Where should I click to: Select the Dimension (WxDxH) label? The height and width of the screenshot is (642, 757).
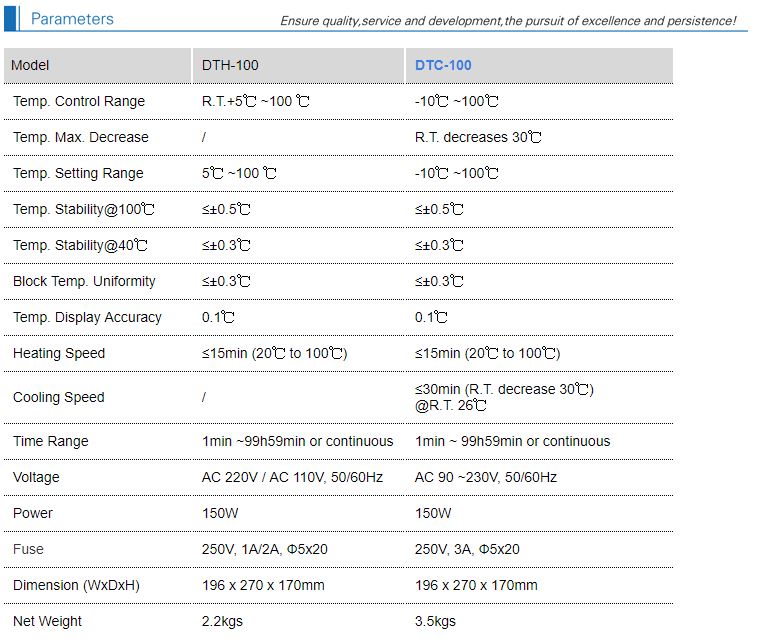coord(76,586)
